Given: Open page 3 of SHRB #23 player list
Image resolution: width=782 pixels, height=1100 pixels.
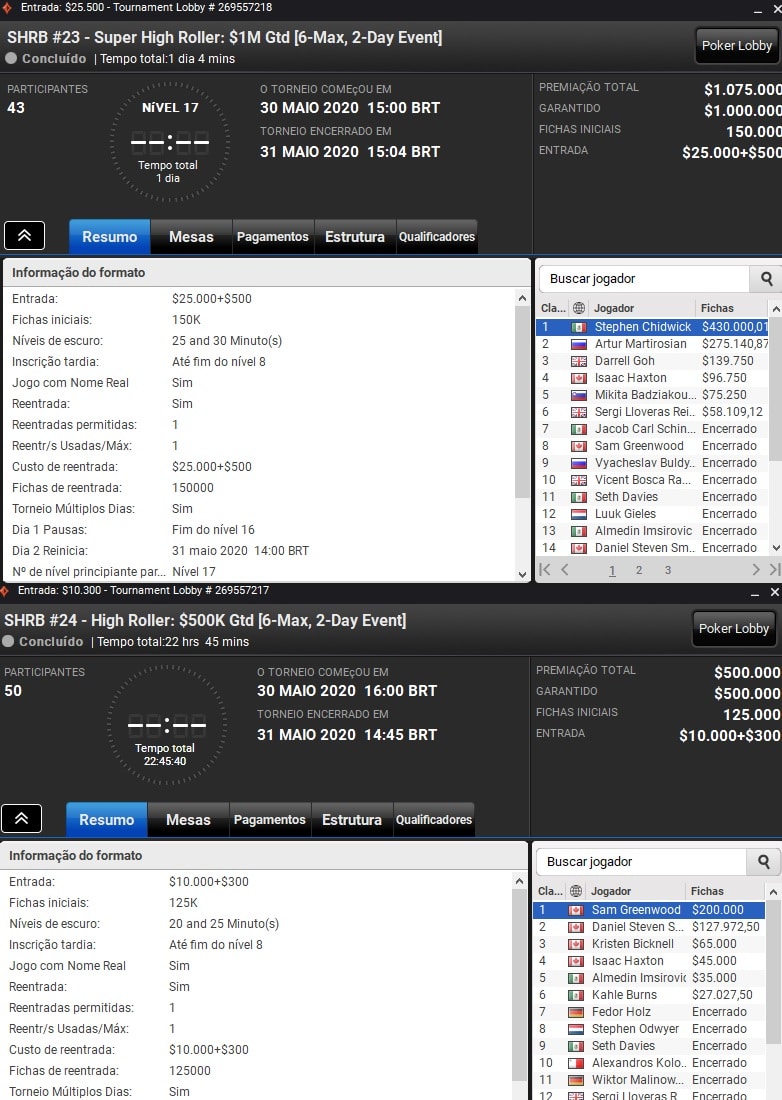Looking at the screenshot, I should (x=668, y=570).
